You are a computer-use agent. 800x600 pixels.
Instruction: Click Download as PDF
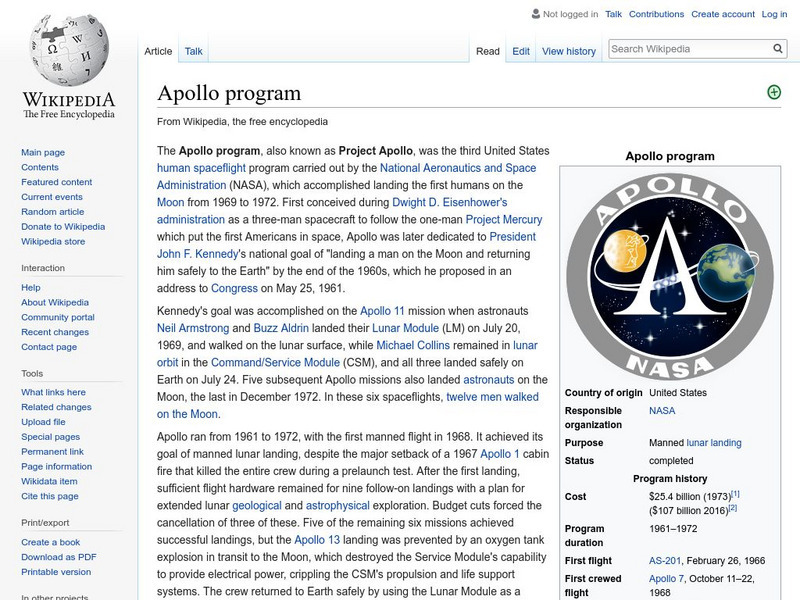click(x=58, y=557)
